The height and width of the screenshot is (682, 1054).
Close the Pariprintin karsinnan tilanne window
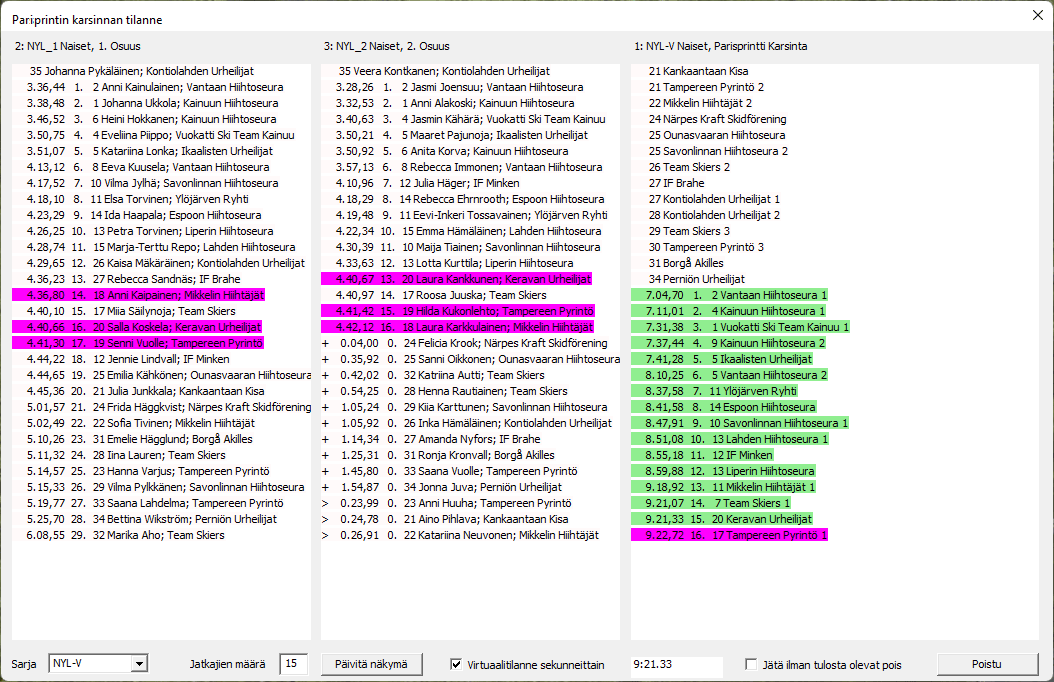click(1036, 16)
